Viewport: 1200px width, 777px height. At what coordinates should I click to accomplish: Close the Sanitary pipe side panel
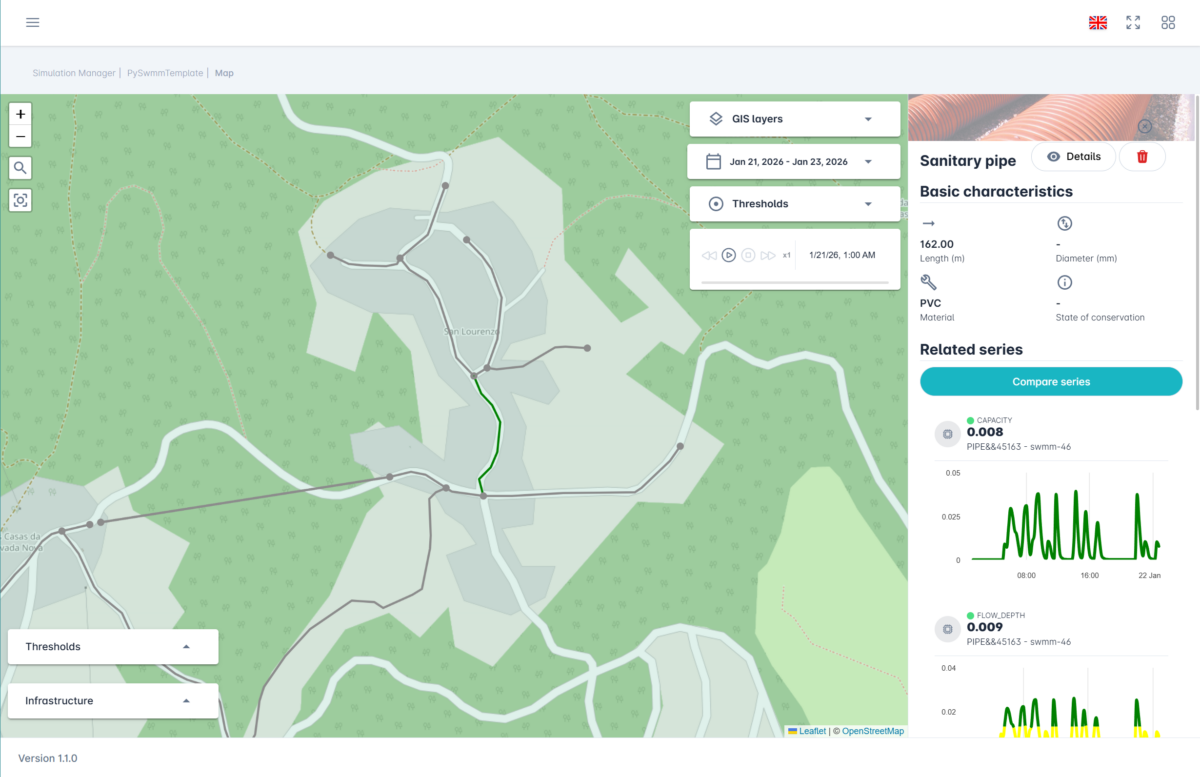coord(1145,126)
